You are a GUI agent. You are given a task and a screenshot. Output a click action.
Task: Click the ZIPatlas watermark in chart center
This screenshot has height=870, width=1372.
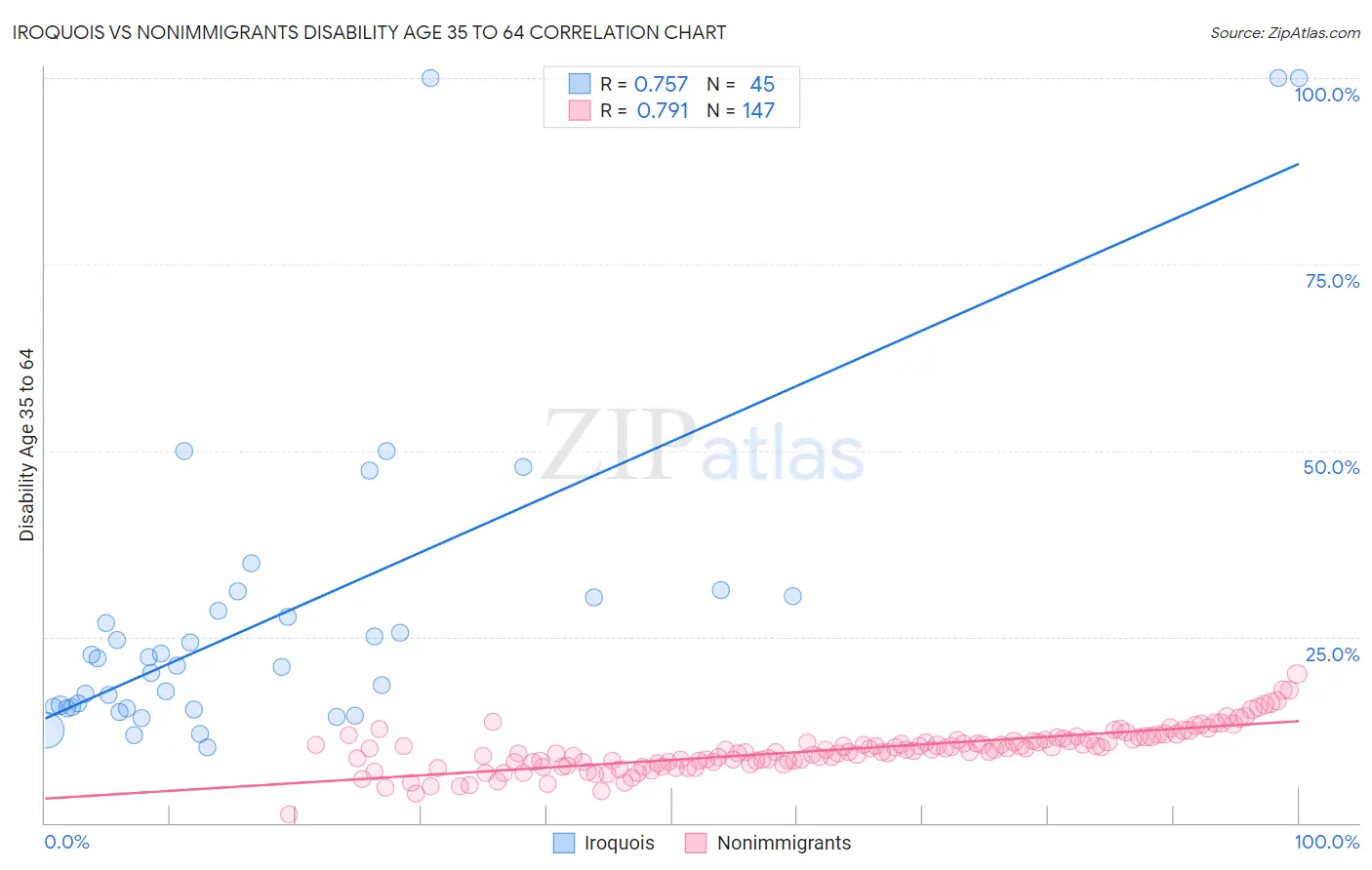[x=704, y=446]
